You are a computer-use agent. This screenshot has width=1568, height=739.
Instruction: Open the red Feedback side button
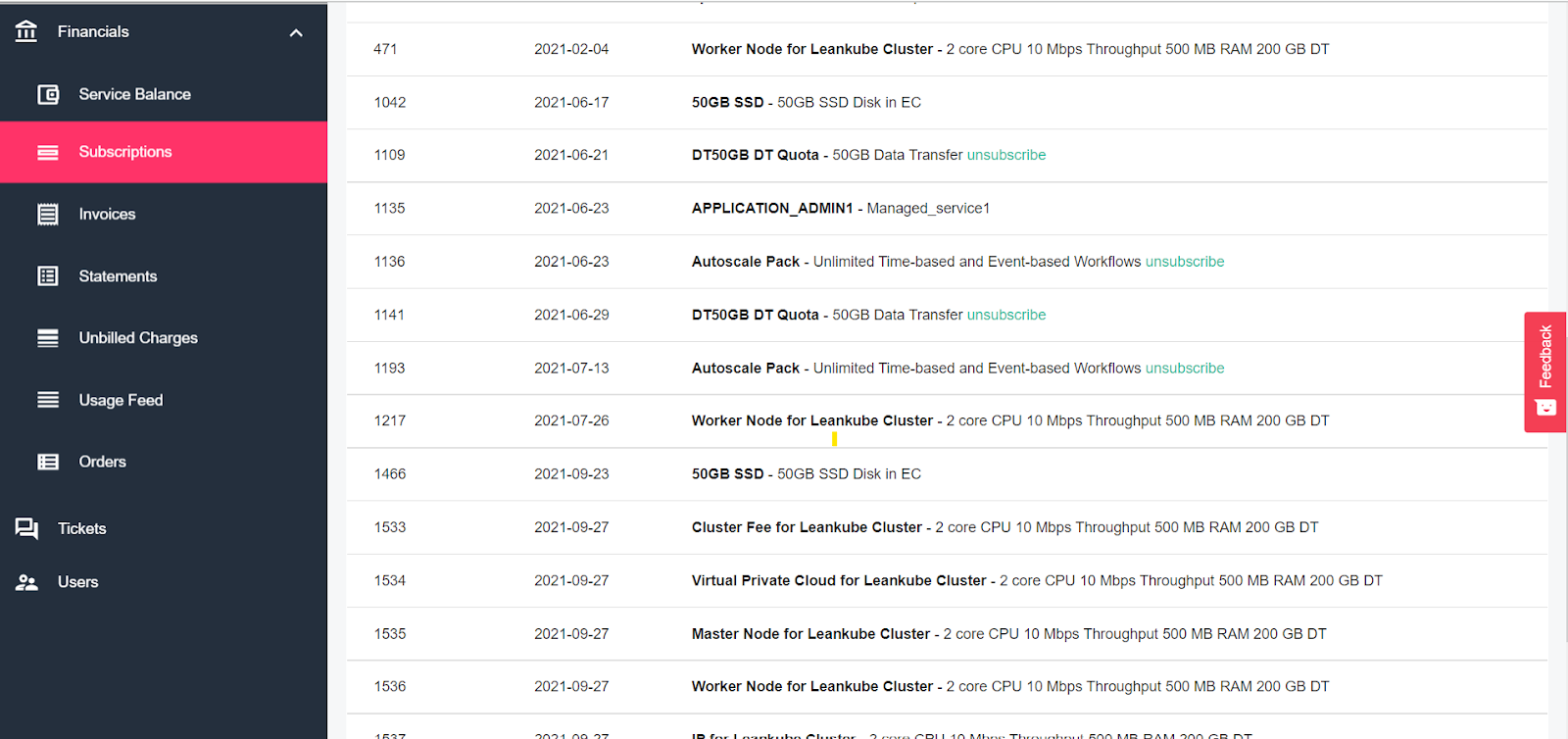1545,372
